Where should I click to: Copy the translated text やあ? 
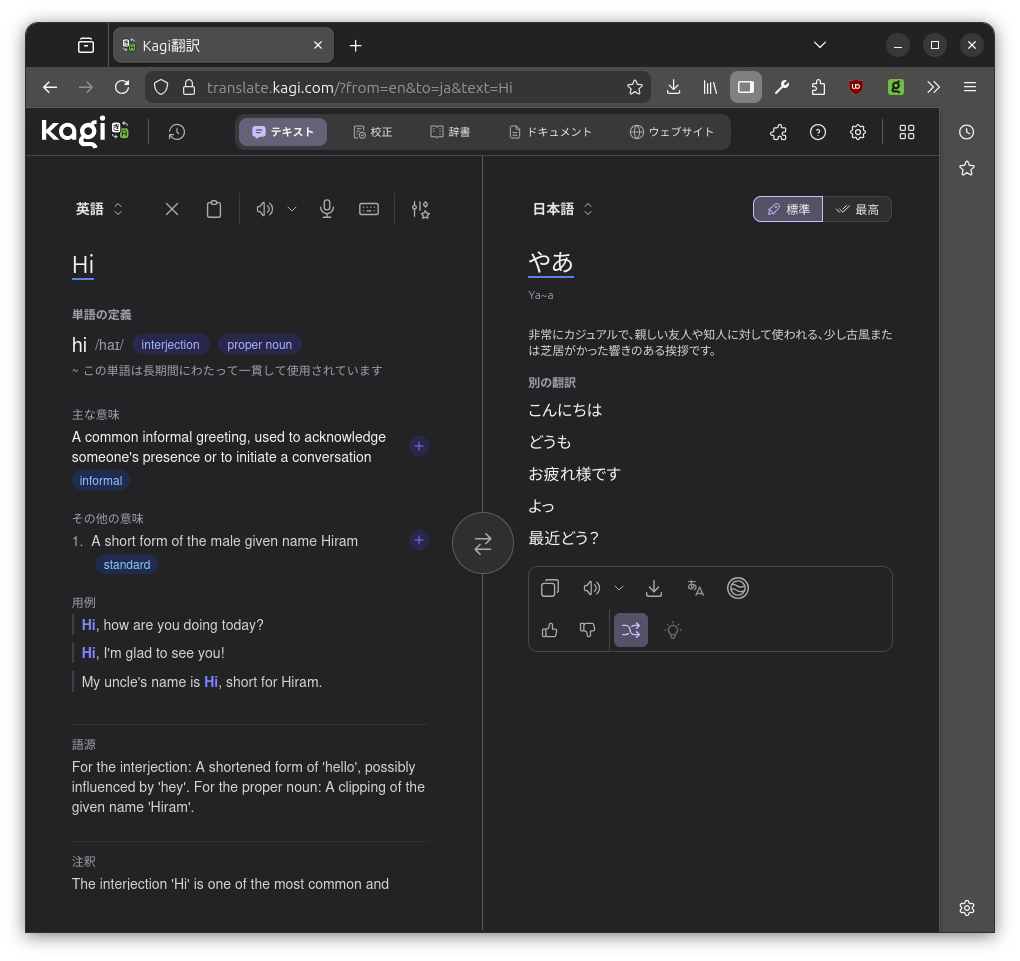[549, 588]
